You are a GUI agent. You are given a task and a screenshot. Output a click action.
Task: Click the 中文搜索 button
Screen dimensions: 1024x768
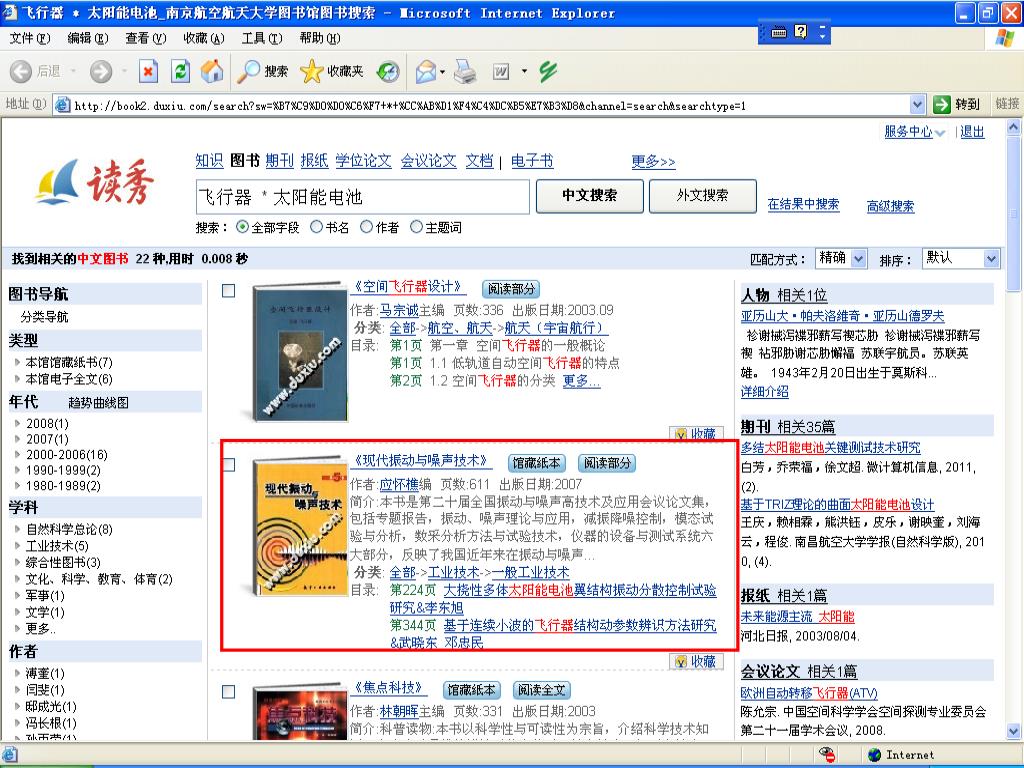[590, 196]
